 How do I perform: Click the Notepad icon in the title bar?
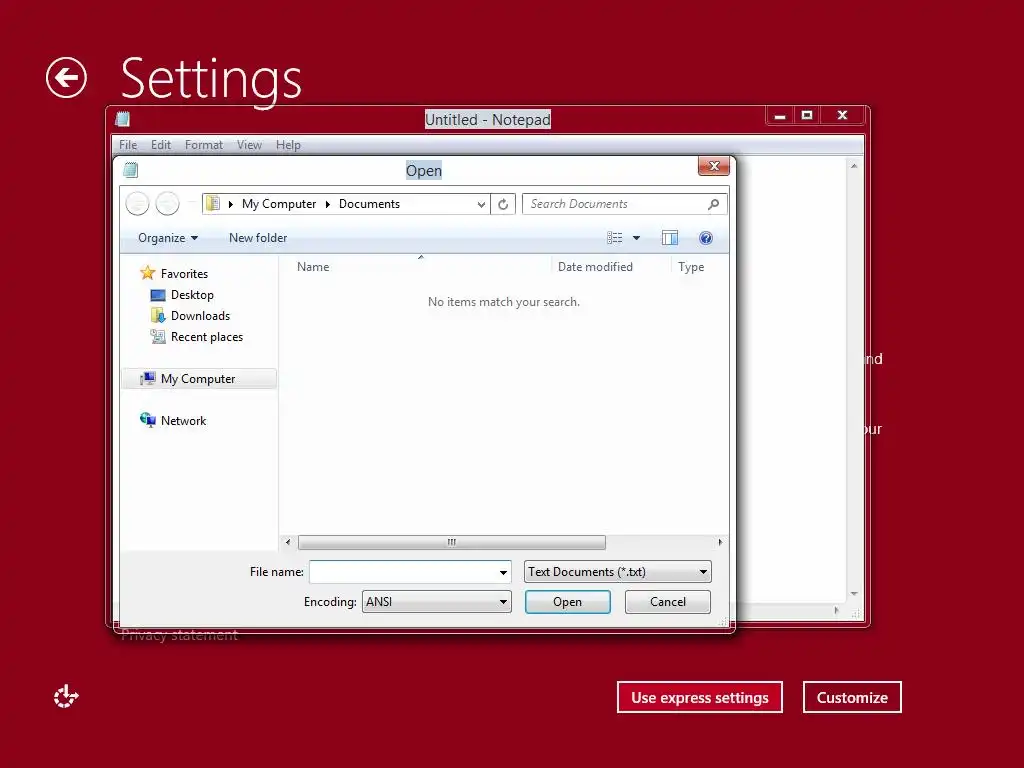pos(123,119)
